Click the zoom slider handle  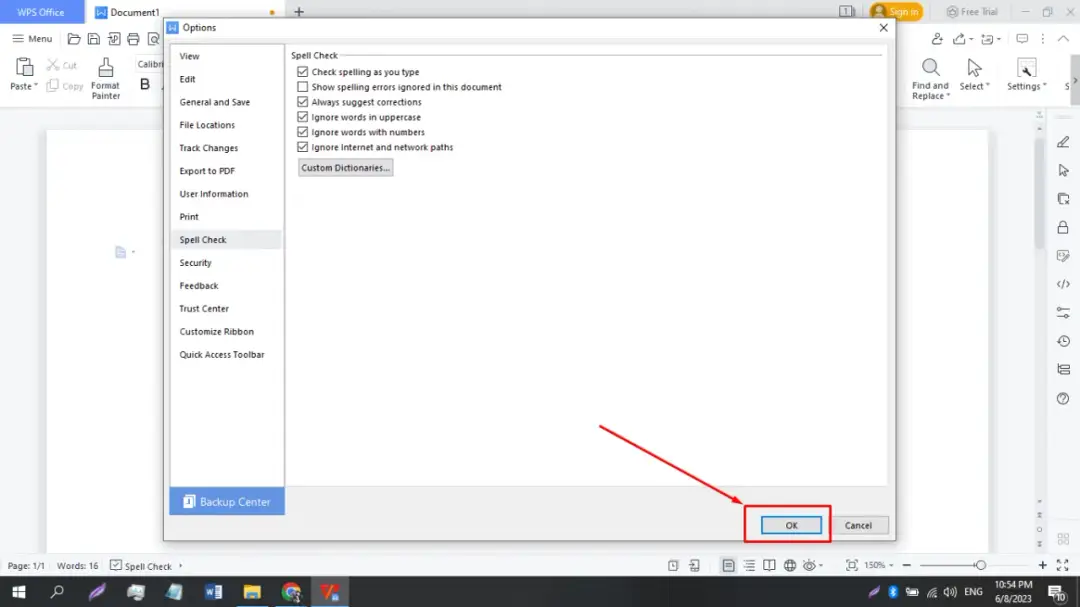click(980, 565)
